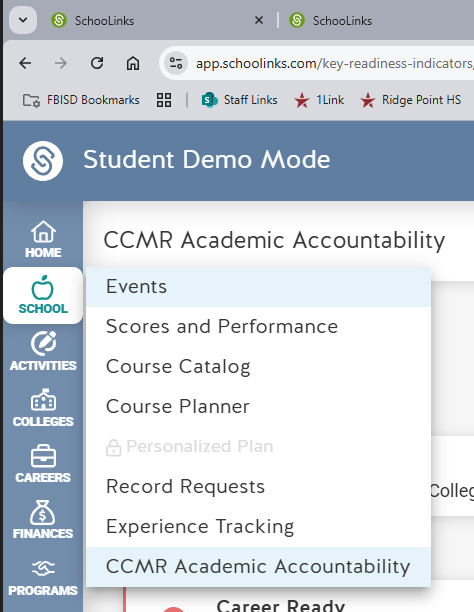Select Experience Tracking menu item
474x612 pixels.
click(x=258, y=527)
